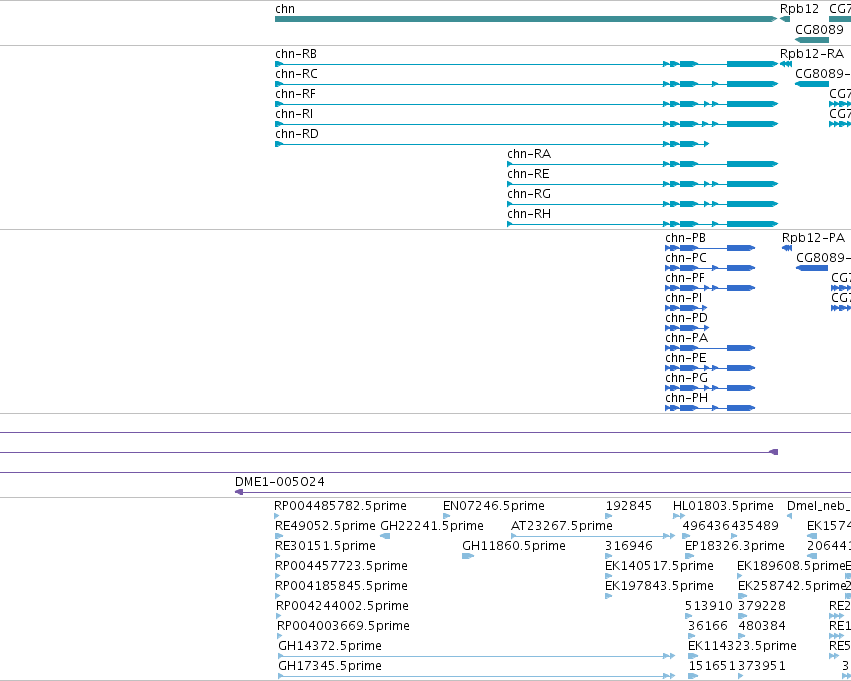Viewport: 851px width, 681px height.
Task: Click the chn-RH transcript label
Action: click(529, 214)
